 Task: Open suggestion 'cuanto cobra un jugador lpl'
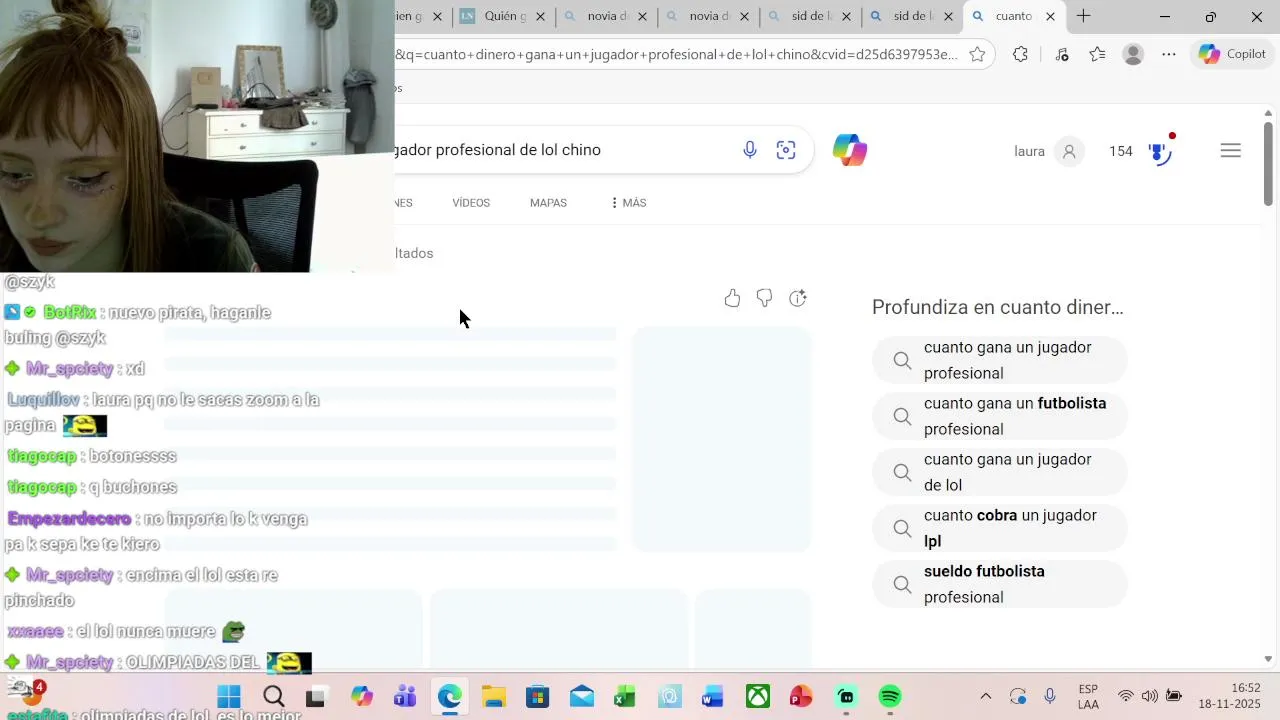point(1000,528)
